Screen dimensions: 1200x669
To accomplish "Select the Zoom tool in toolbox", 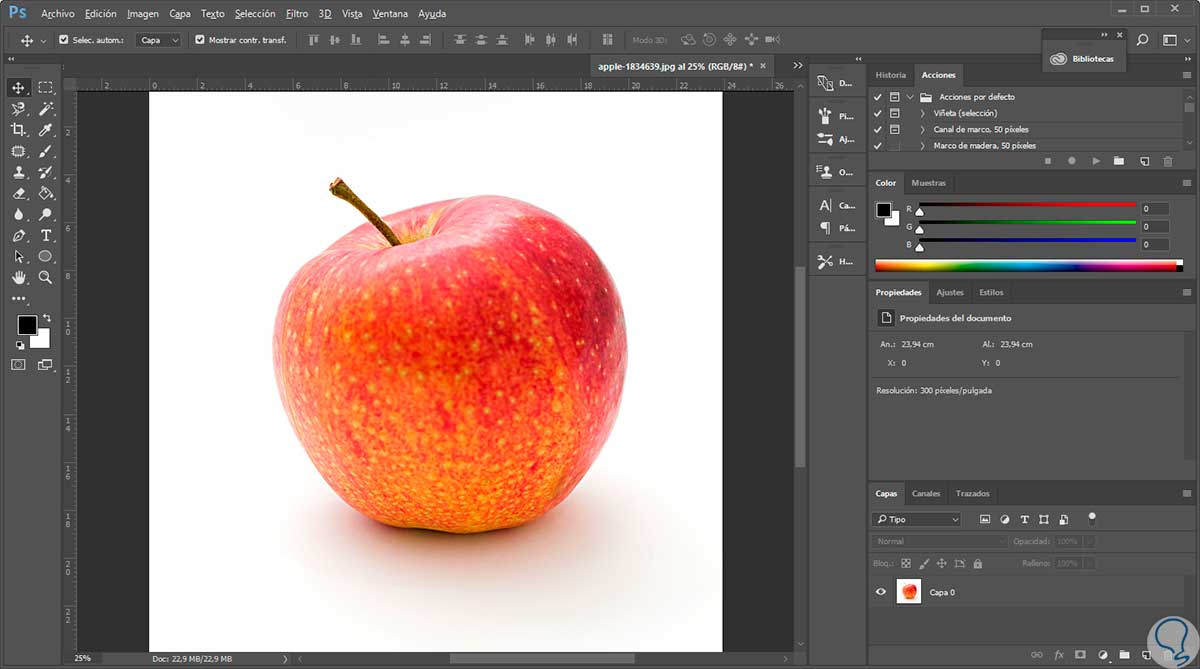I will tap(46, 277).
